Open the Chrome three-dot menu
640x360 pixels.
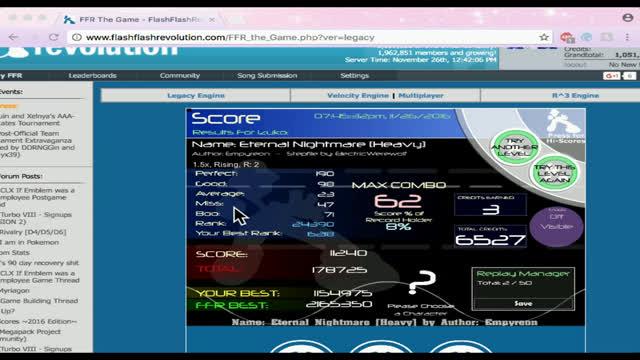[627, 37]
